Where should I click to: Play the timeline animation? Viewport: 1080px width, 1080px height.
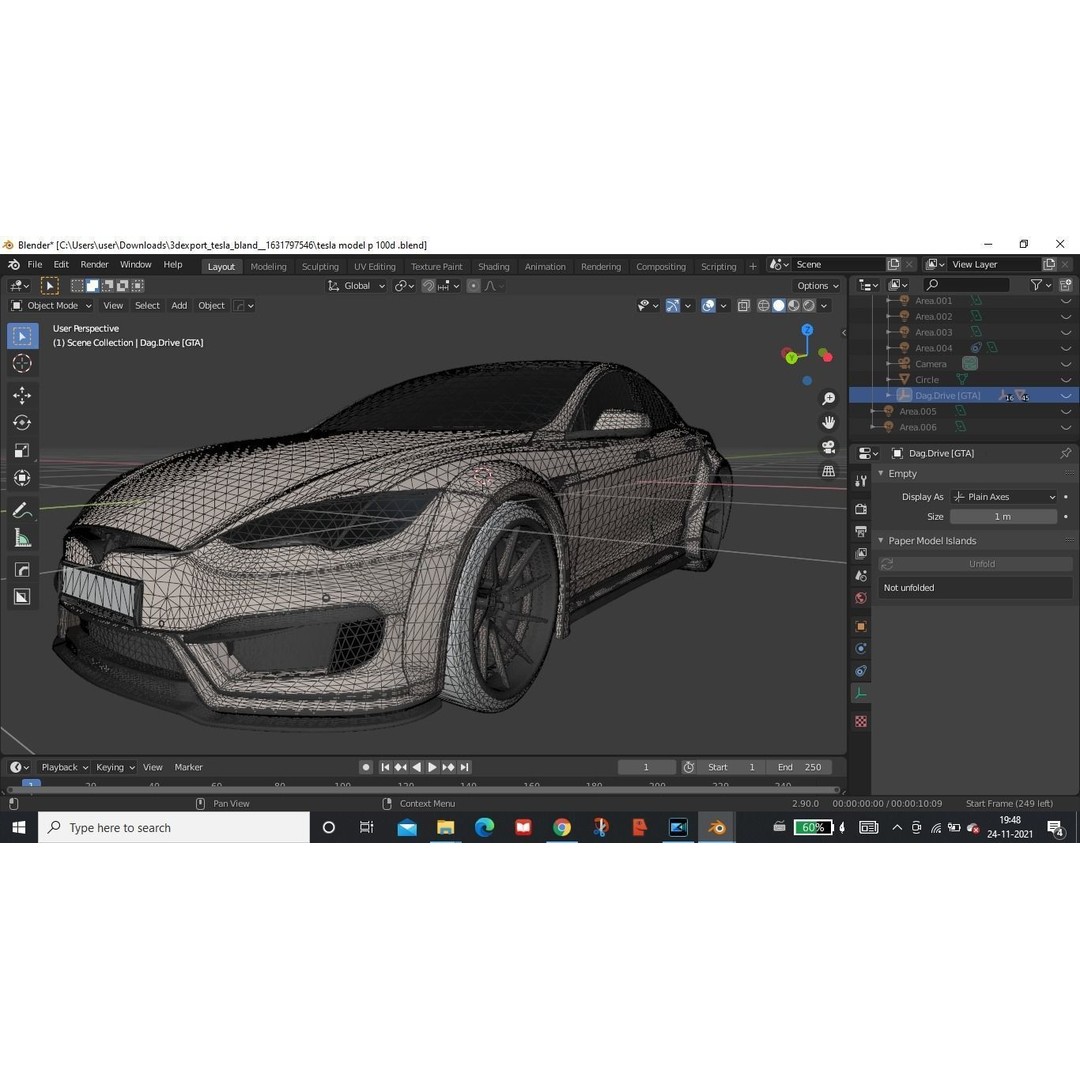432,767
